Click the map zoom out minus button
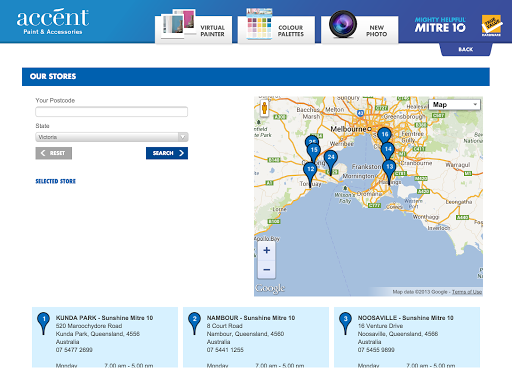Viewport: 512px width, 384px height. (x=267, y=269)
